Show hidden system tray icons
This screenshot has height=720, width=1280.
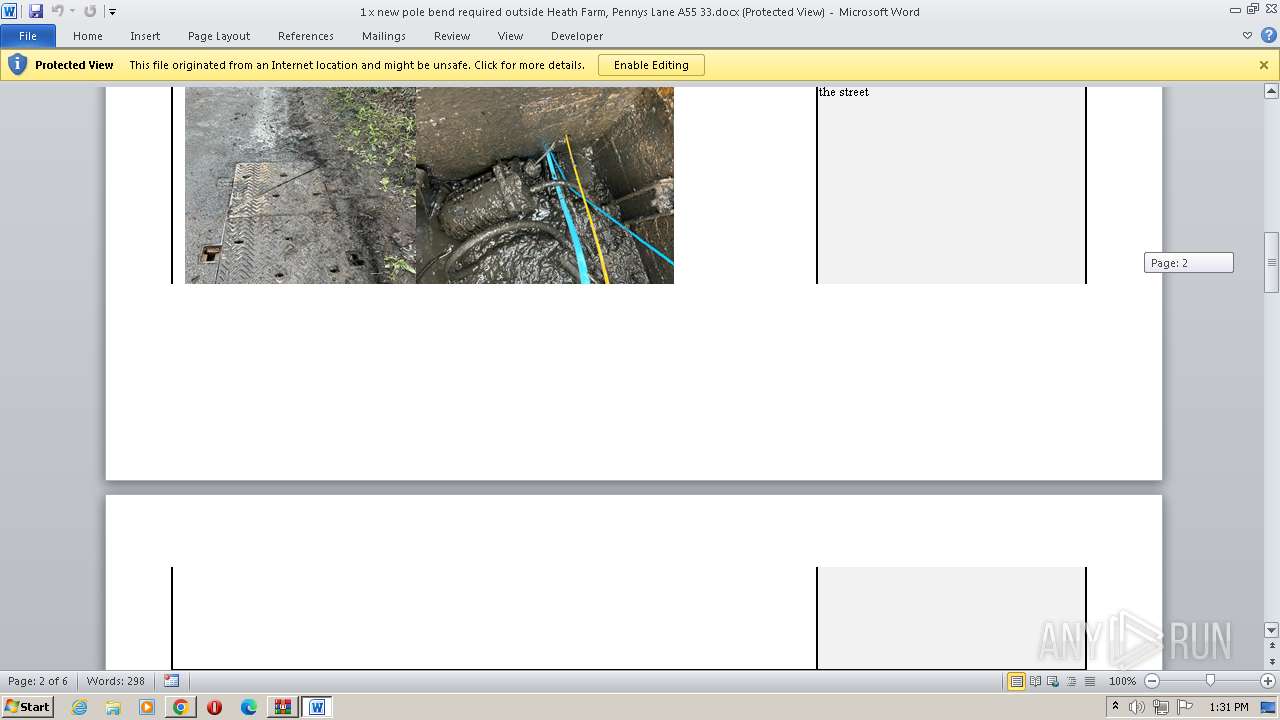tap(1115, 707)
